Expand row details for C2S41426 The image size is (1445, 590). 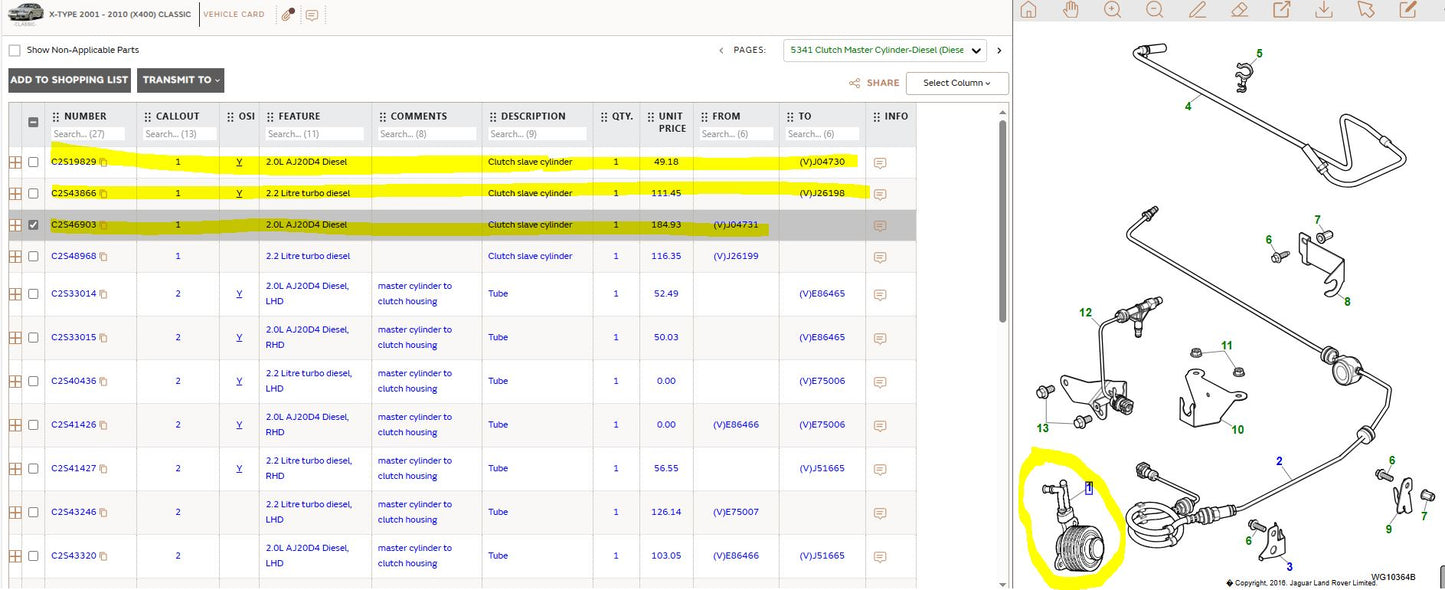pos(15,425)
